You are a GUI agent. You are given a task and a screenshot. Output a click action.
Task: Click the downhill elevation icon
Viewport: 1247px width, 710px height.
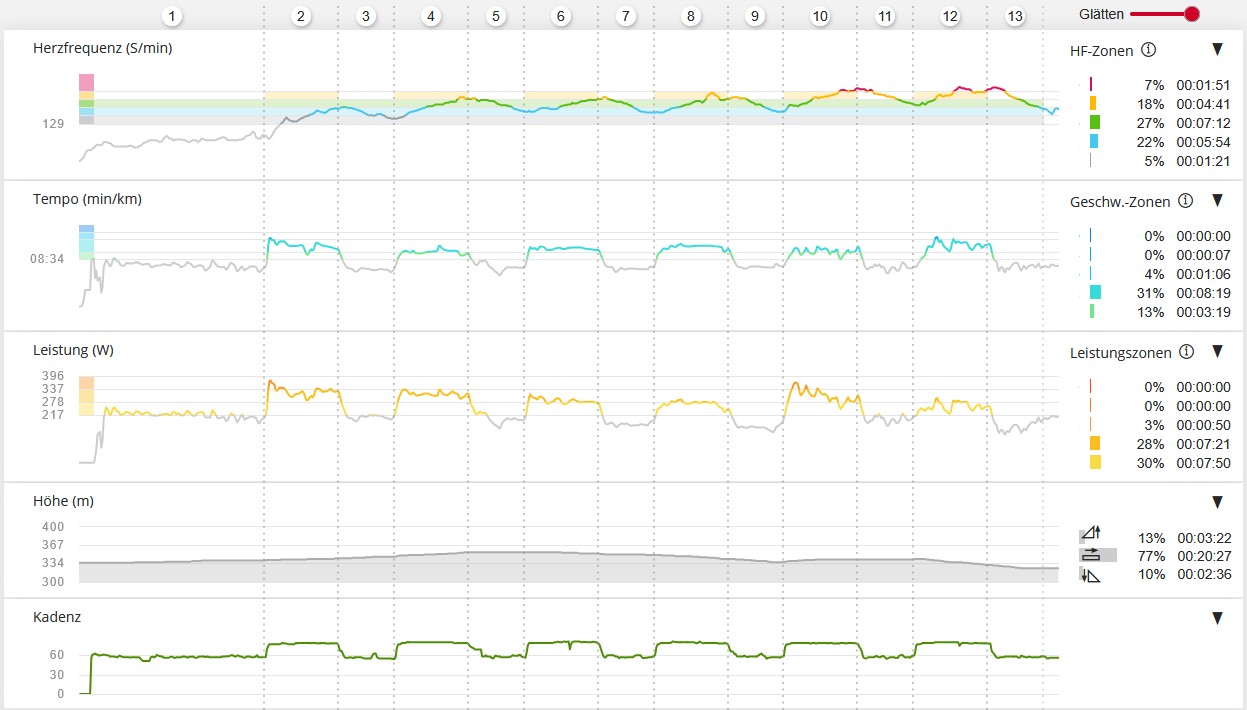(x=1090, y=574)
